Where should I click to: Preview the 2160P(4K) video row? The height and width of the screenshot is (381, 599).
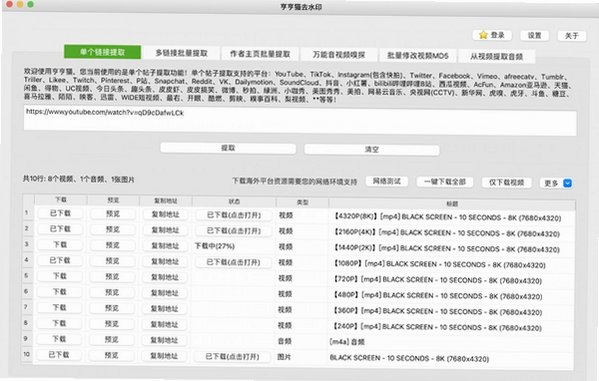tap(113, 230)
